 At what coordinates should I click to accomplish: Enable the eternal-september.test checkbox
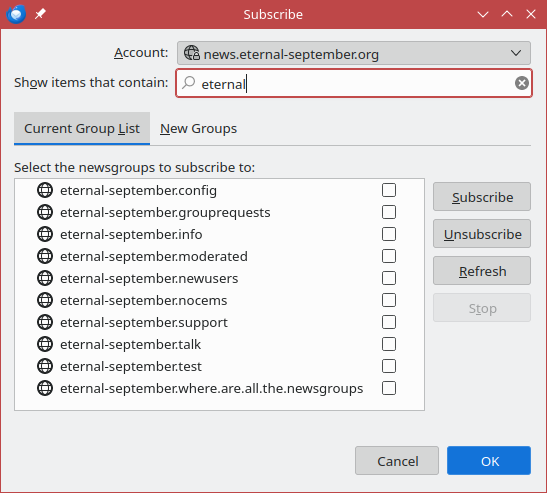(389, 366)
